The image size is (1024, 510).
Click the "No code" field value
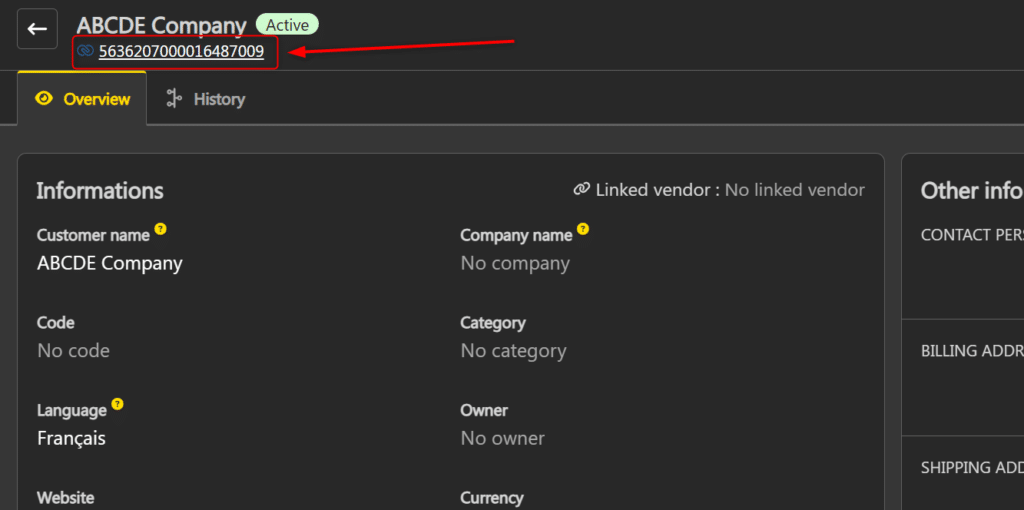[73, 351]
